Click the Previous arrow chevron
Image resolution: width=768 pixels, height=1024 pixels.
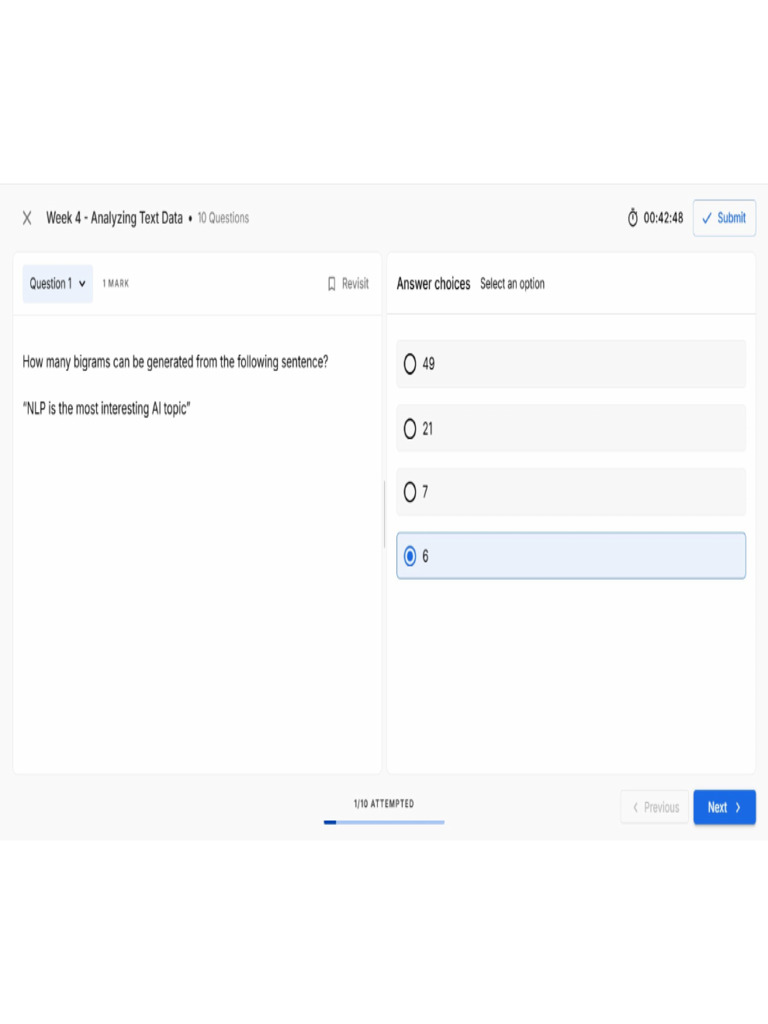[x=636, y=808]
